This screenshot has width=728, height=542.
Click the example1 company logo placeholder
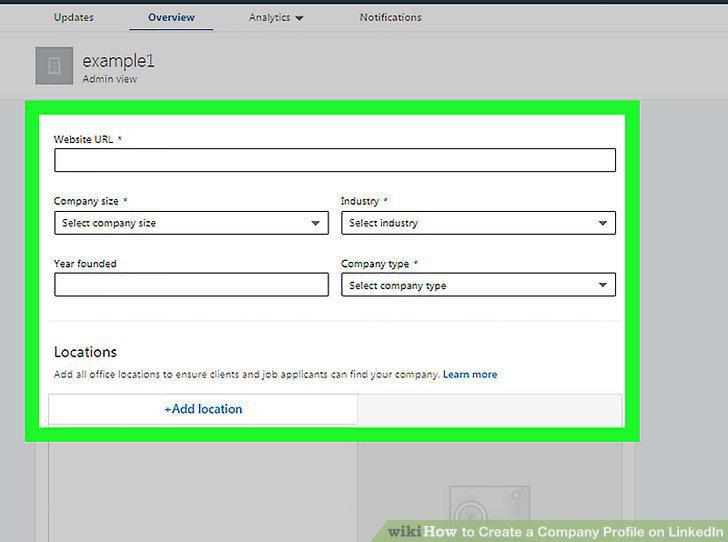point(54,65)
